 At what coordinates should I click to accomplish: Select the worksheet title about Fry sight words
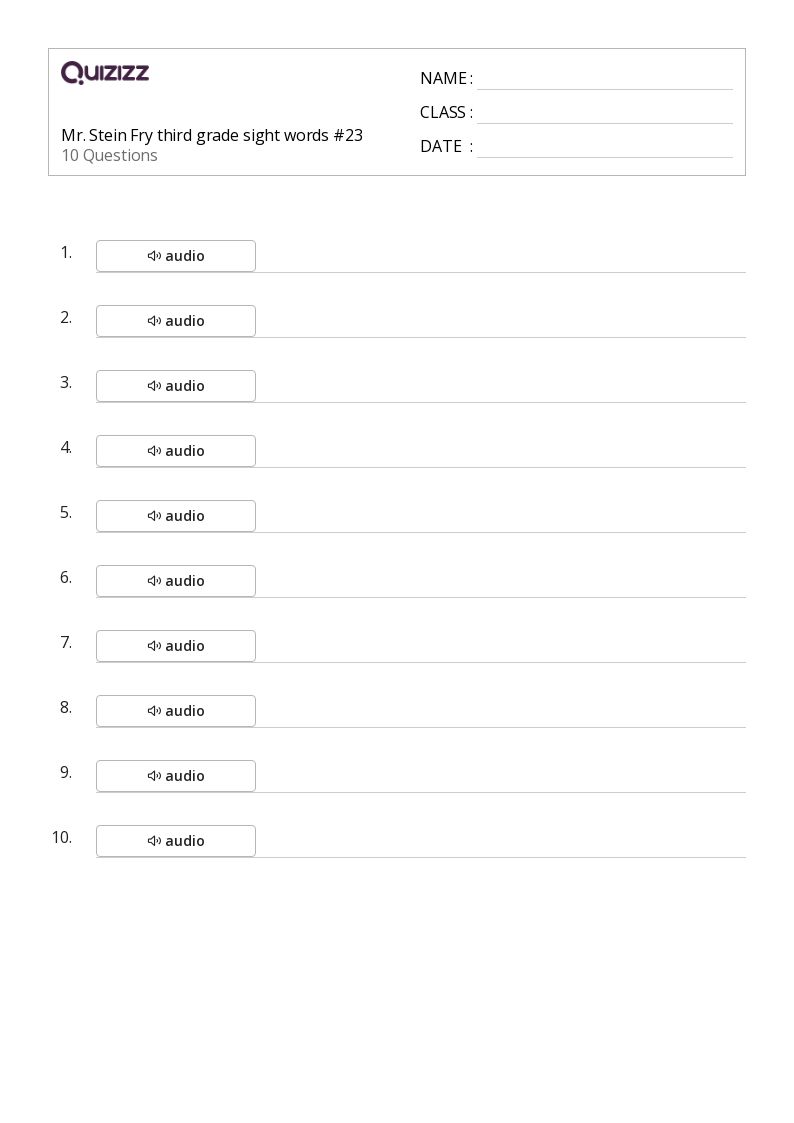pos(212,135)
